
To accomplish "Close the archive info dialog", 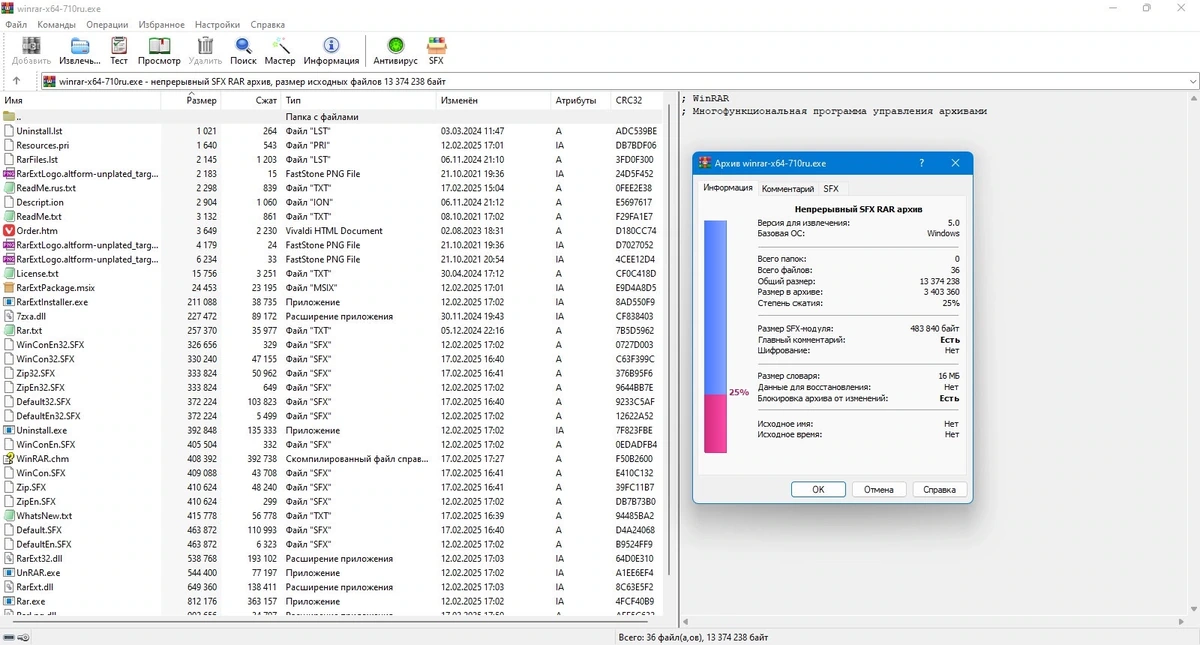I will (x=955, y=163).
